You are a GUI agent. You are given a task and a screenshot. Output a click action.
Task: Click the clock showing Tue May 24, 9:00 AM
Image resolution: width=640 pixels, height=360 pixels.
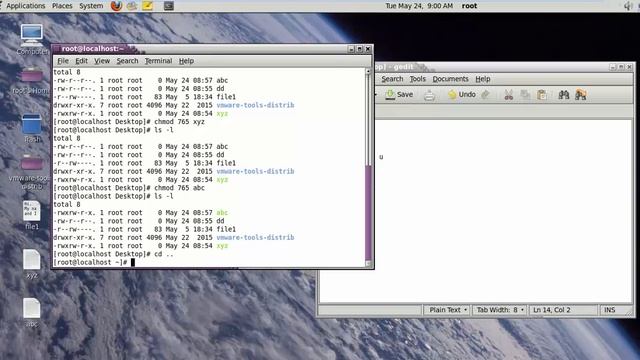[x=419, y=6]
